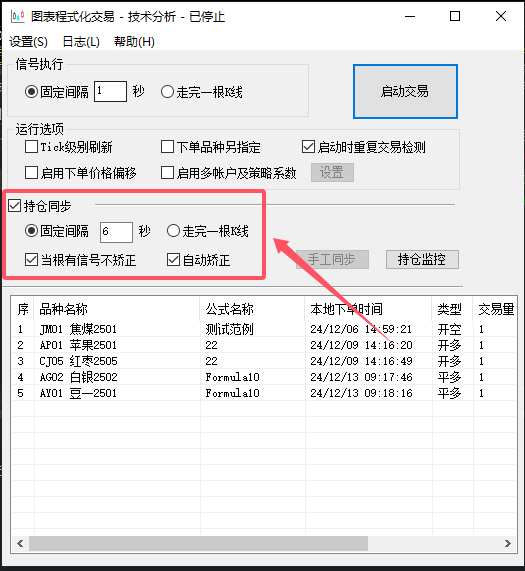Select 固定间隔 radio under 信号执行
This screenshot has height=571, width=525.
31,91
